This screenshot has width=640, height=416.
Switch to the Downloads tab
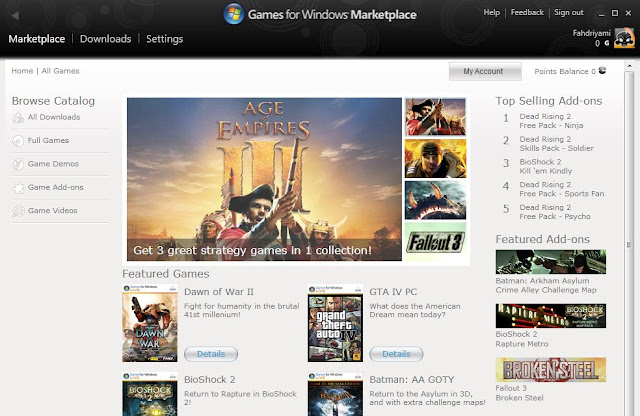pos(105,39)
